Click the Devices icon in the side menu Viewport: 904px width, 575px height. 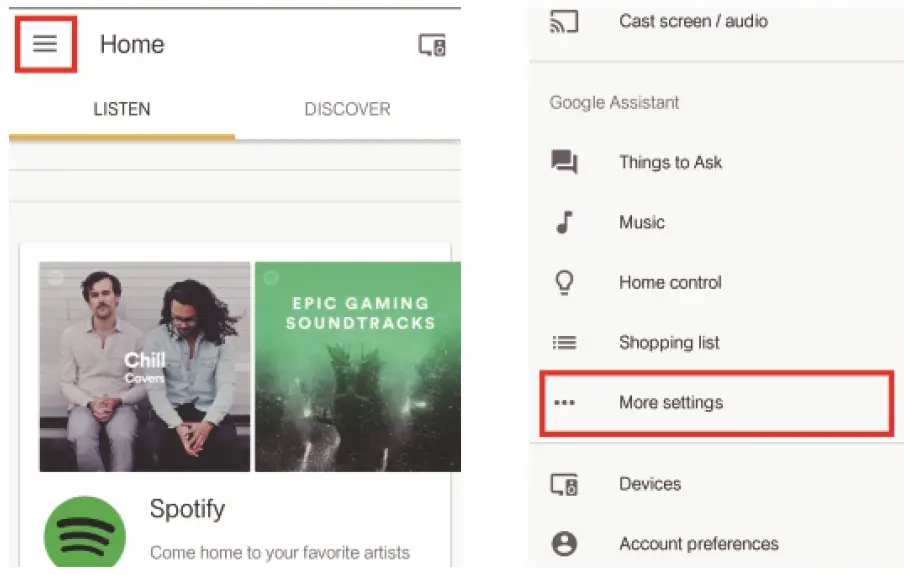[564, 484]
